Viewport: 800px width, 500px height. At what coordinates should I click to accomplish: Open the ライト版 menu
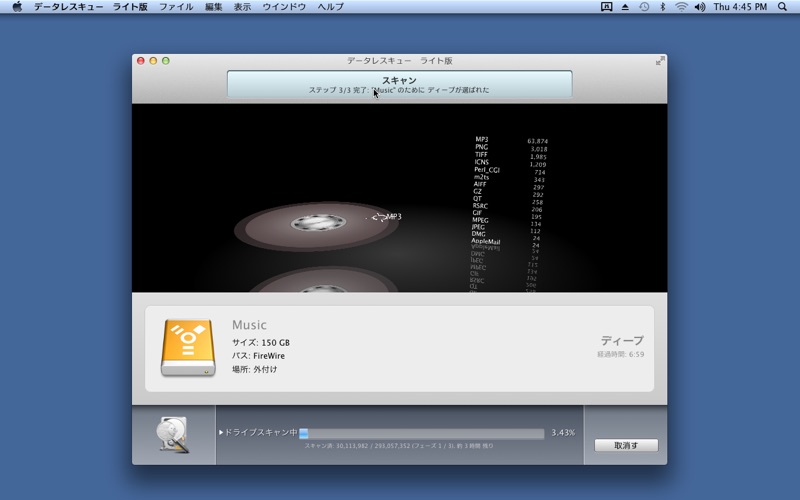[130, 7]
